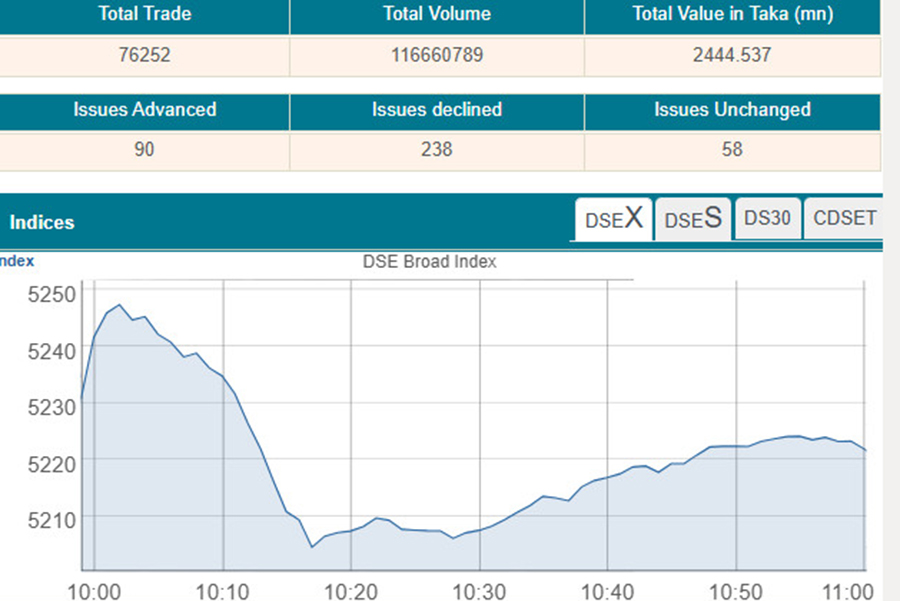Activate the DSEX index tab

tap(612, 218)
